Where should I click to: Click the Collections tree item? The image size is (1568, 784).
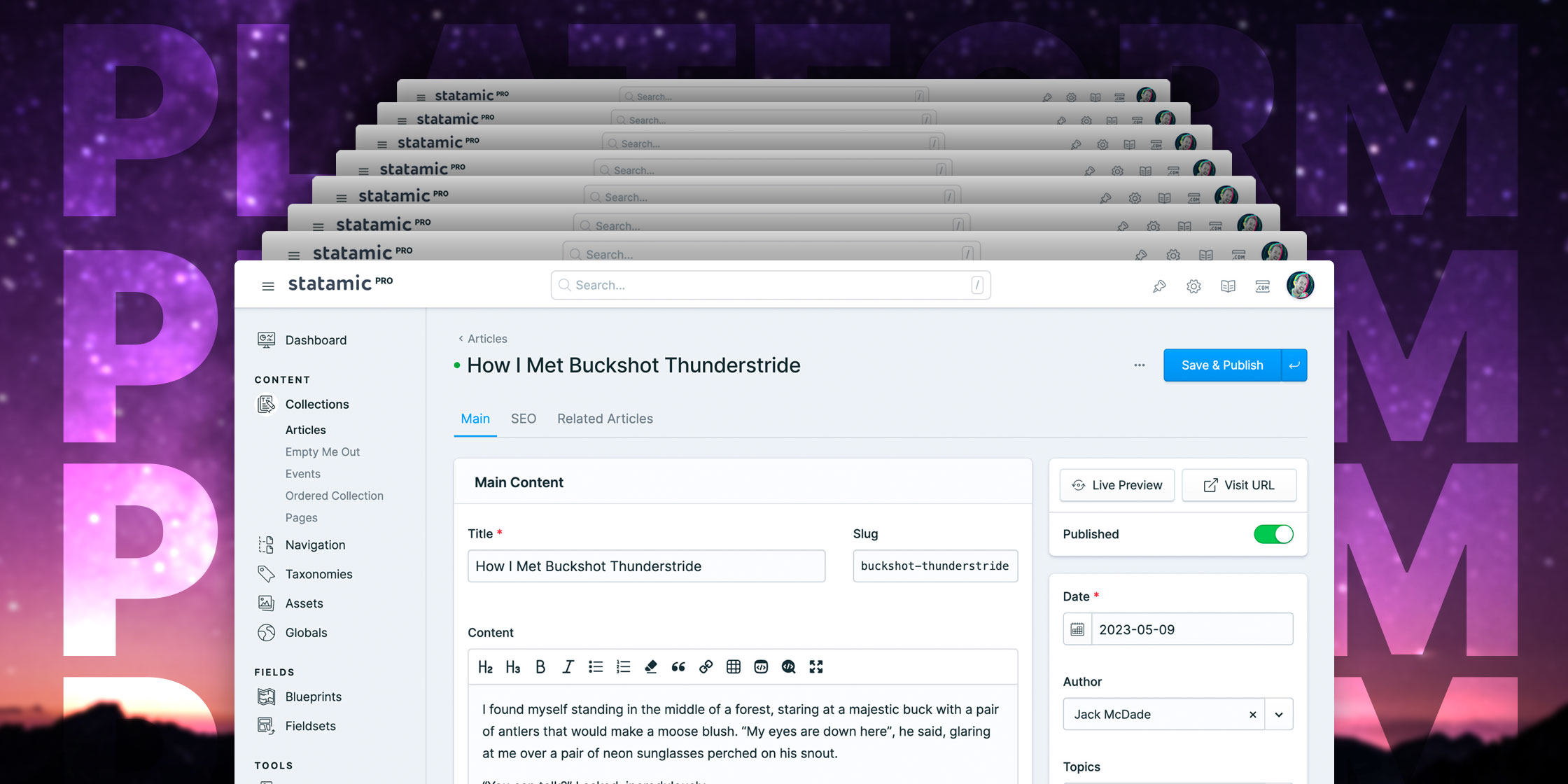click(317, 404)
